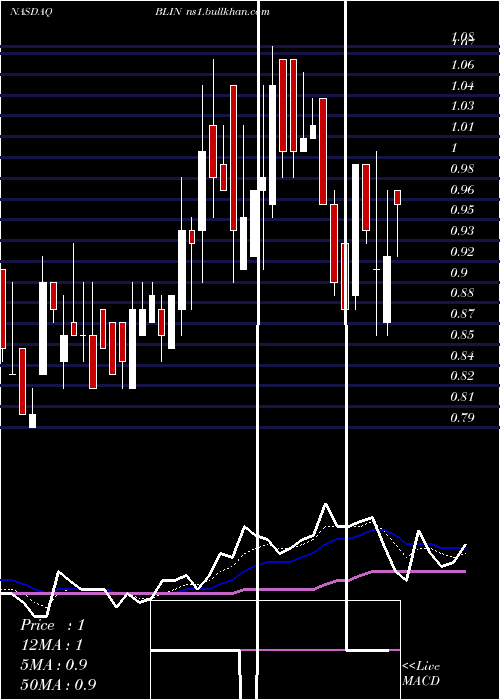Select the 0.79 price axis label

tap(462, 418)
